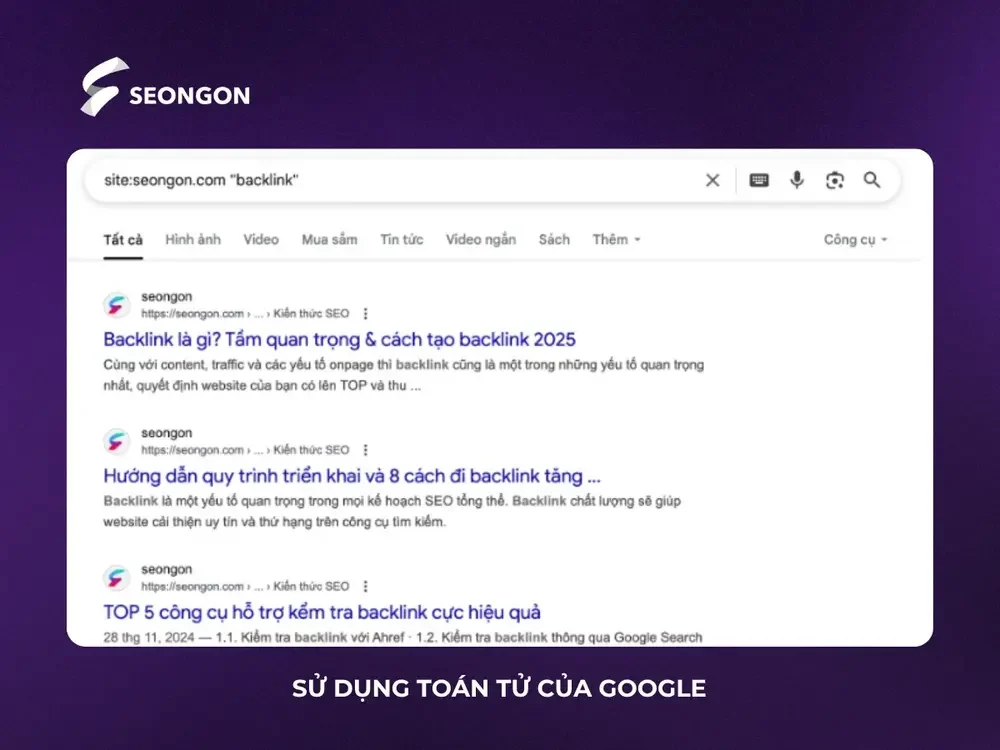This screenshot has width=1000, height=750.
Task: Open three-dot menu for Hướng dẫn quy trình result
Action: (x=365, y=450)
